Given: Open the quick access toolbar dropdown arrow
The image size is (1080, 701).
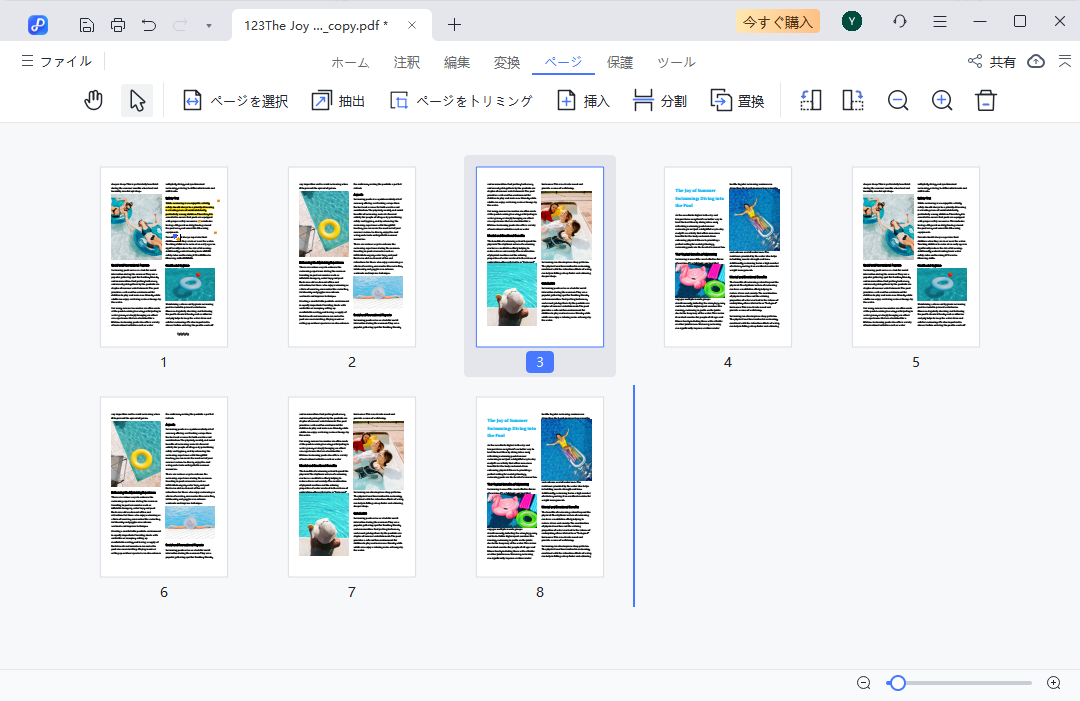Looking at the screenshot, I should (x=209, y=26).
